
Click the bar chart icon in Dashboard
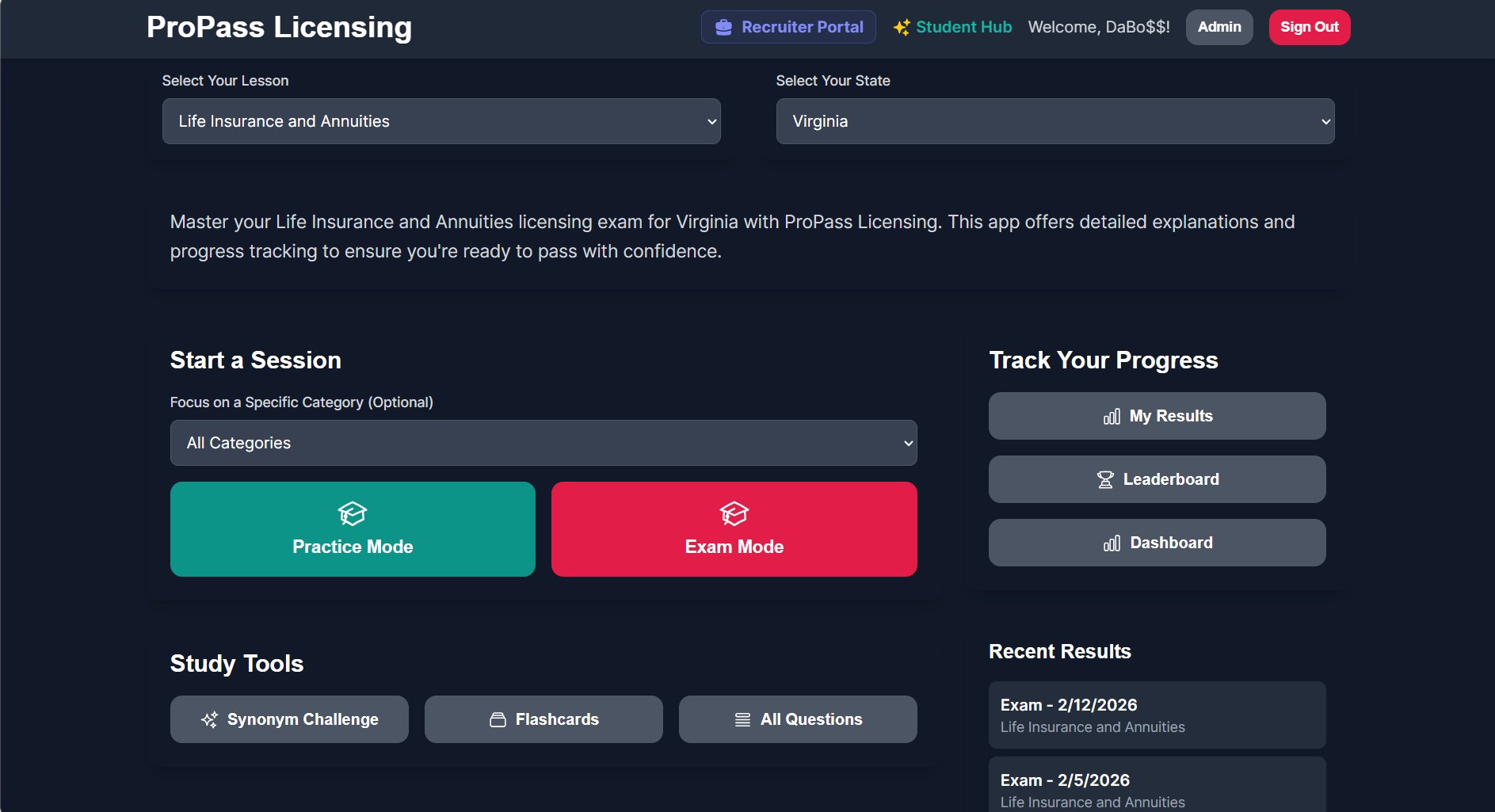tap(1112, 543)
